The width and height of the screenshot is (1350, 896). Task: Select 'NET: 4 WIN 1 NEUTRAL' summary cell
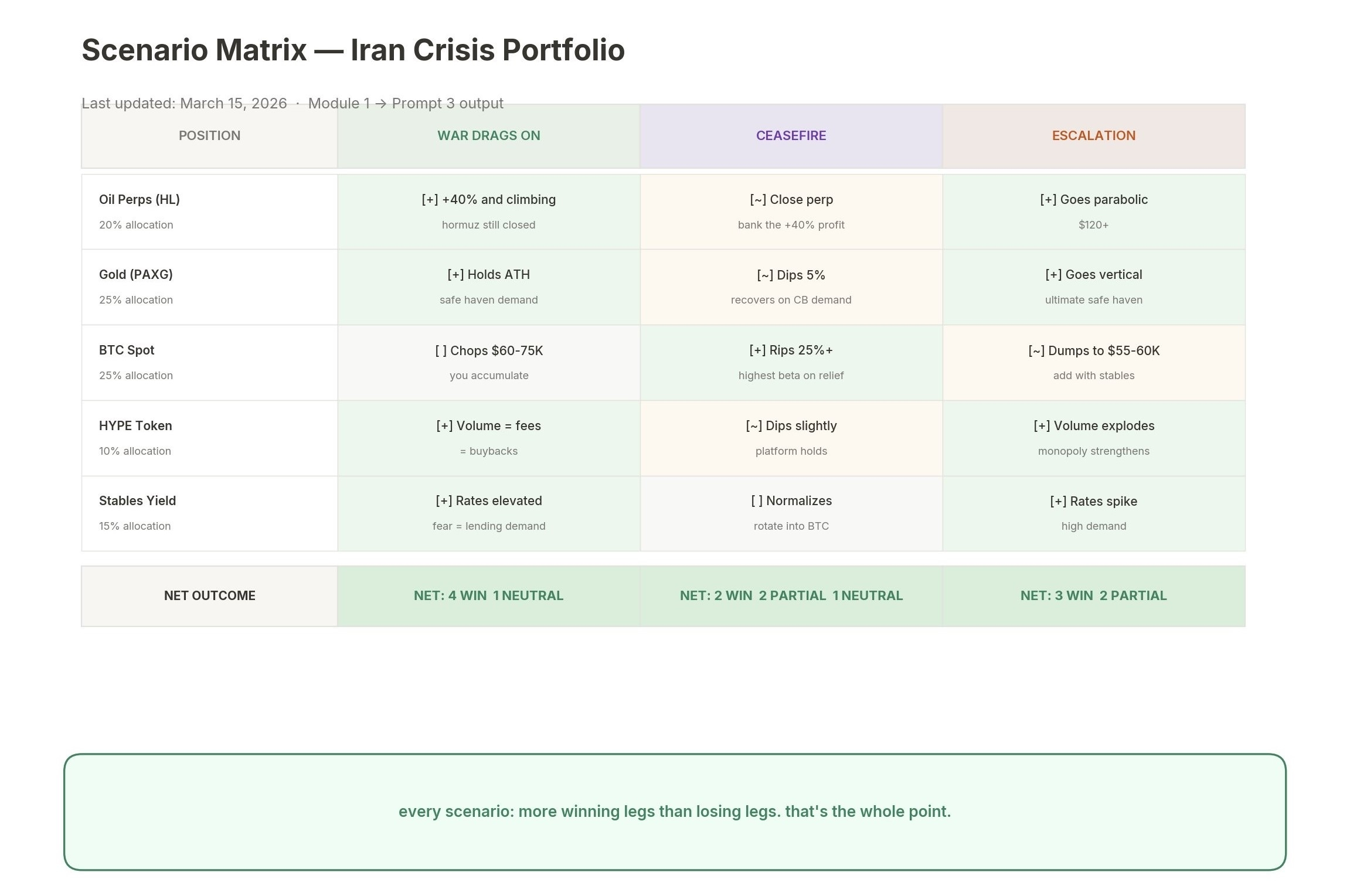coord(488,596)
